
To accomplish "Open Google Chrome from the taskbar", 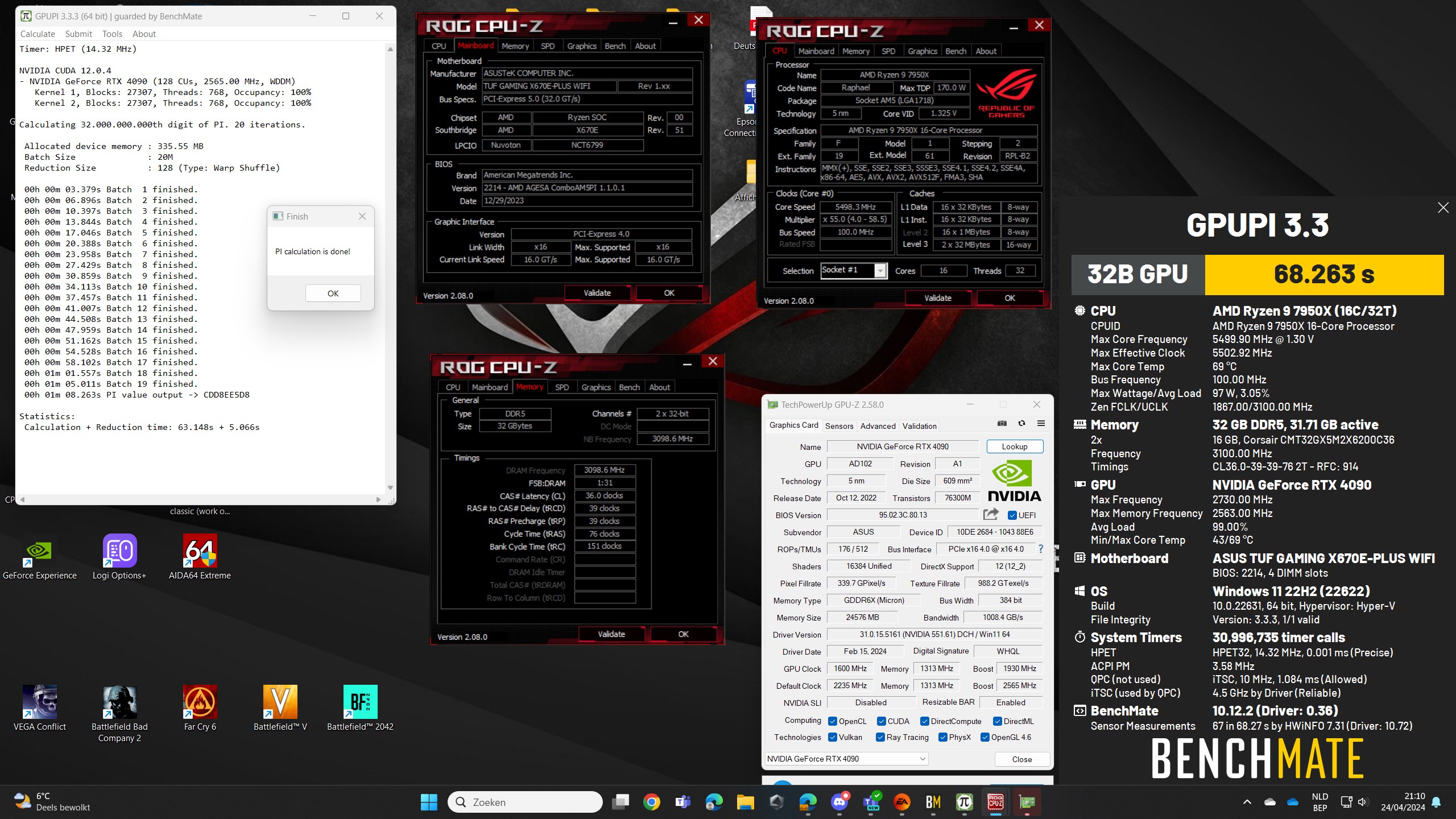I will click(x=652, y=802).
